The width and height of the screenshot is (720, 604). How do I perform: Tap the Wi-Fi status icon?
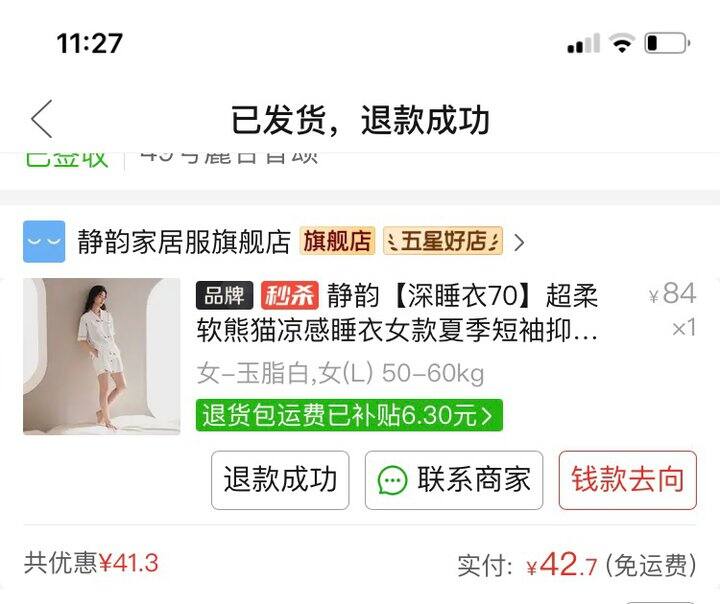pyautogui.click(x=622, y=43)
